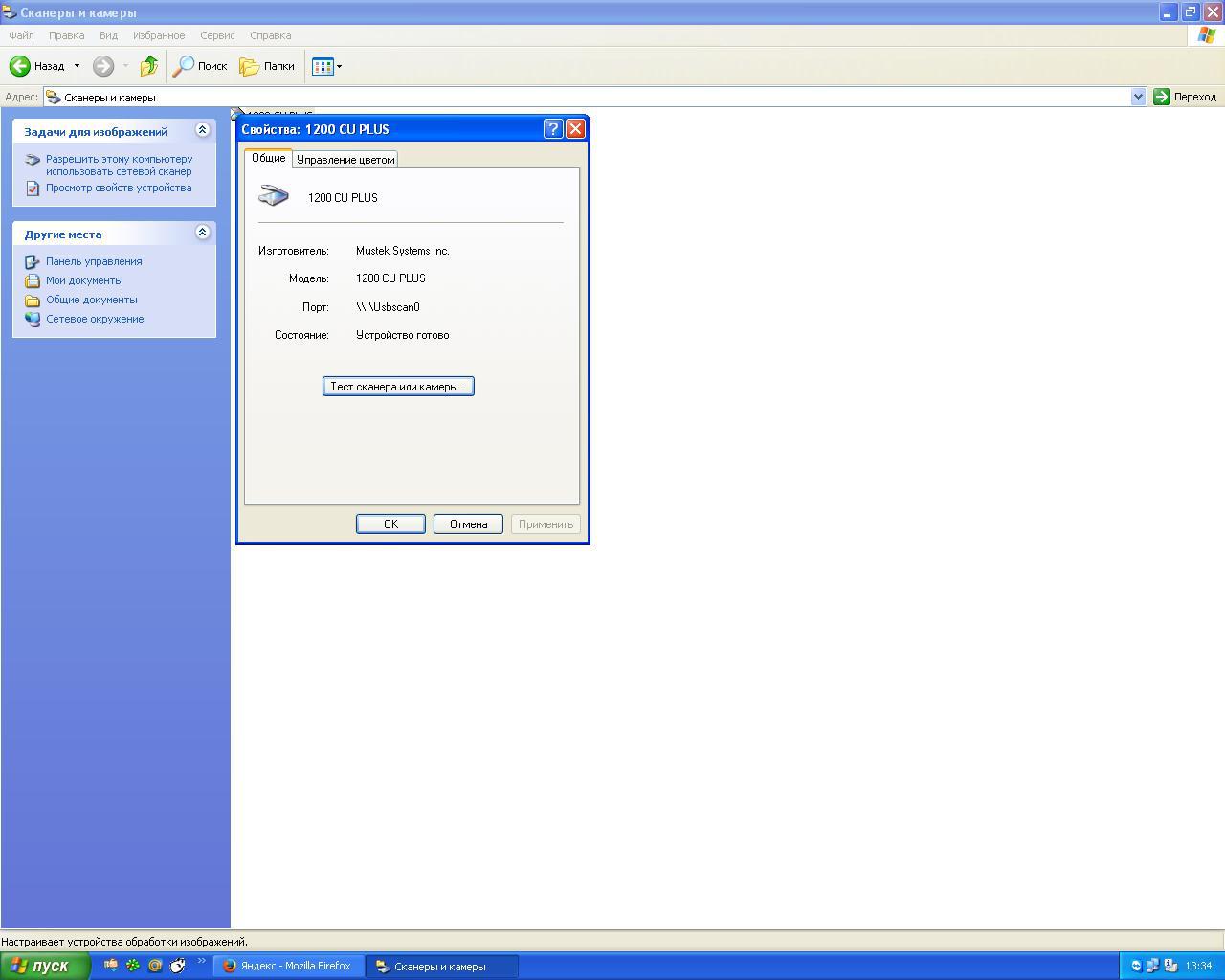Click the Views grid icon in toolbar
The height and width of the screenshot is (980, 1225).
(x=323, y=66)
